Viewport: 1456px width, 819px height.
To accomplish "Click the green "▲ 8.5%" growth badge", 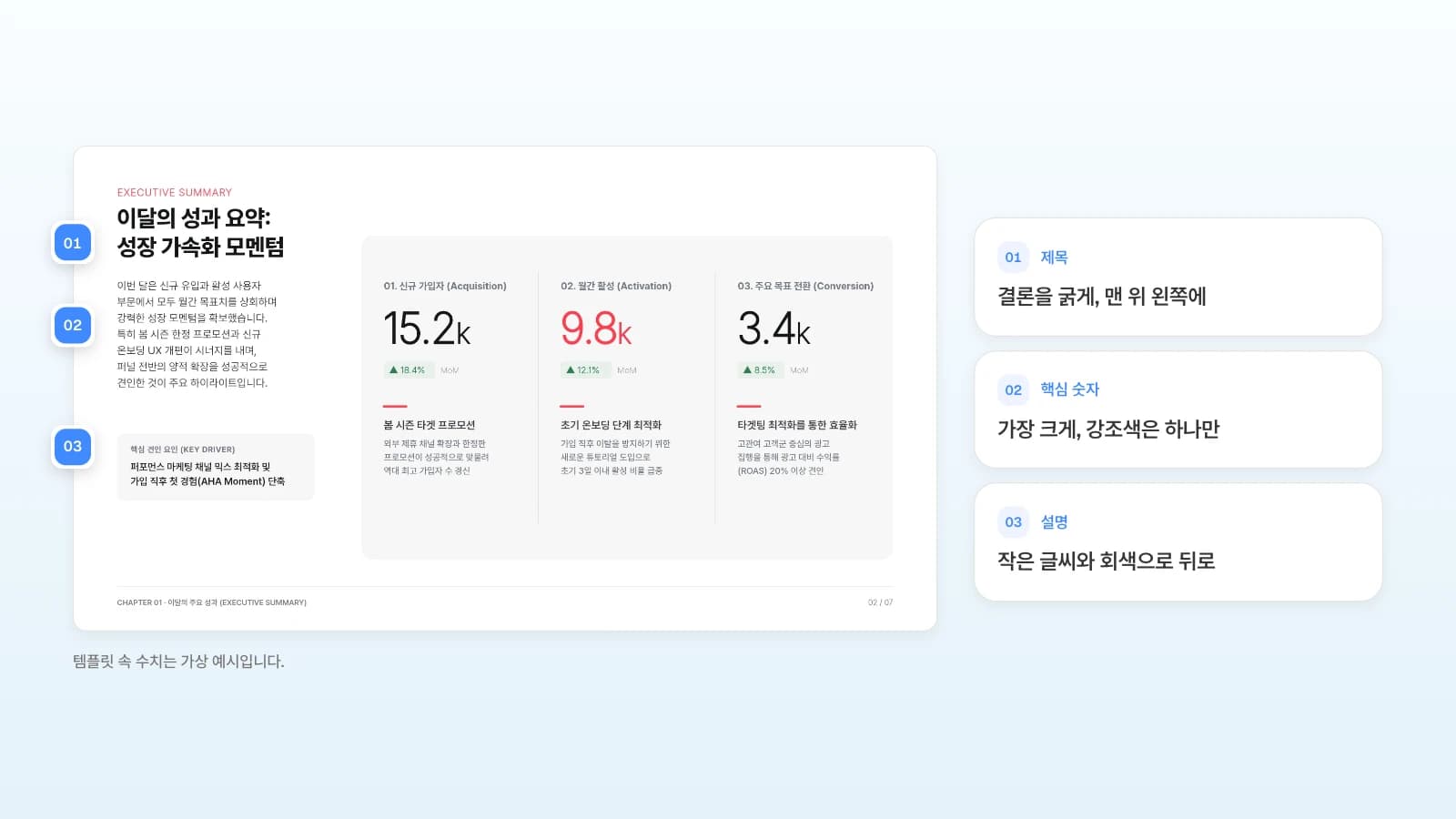I will 759,370.
